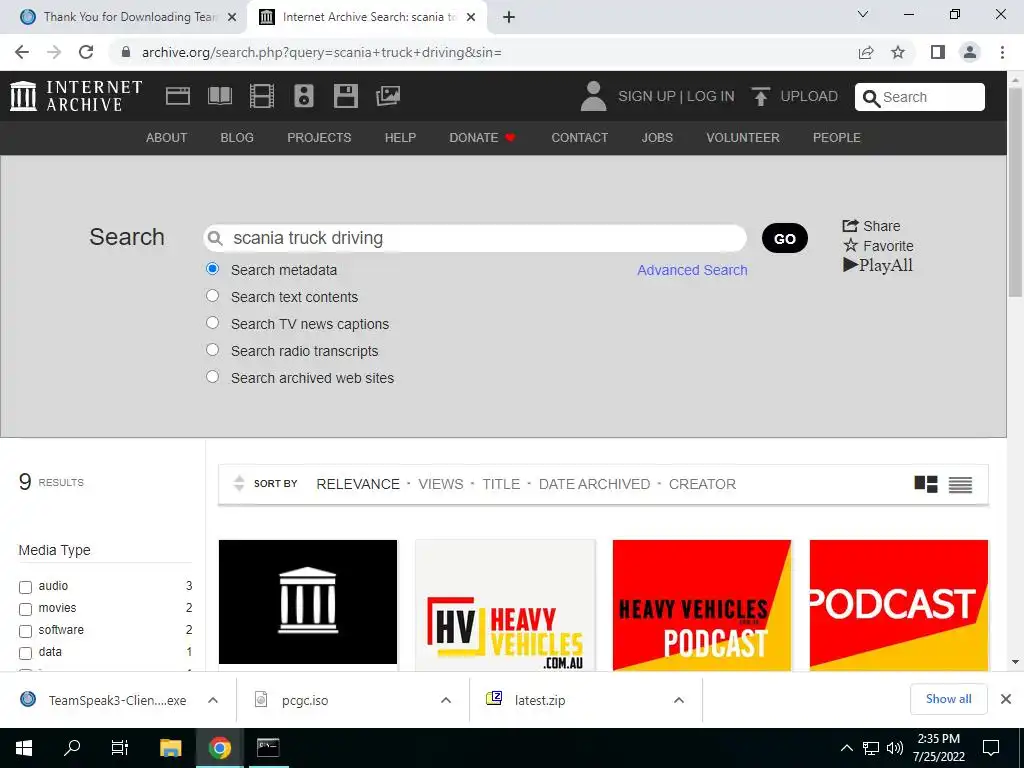This screenshot has height=768, width=1024.
Task: Open the command prompt taskbar icon
Action: (x=268, y=748)
